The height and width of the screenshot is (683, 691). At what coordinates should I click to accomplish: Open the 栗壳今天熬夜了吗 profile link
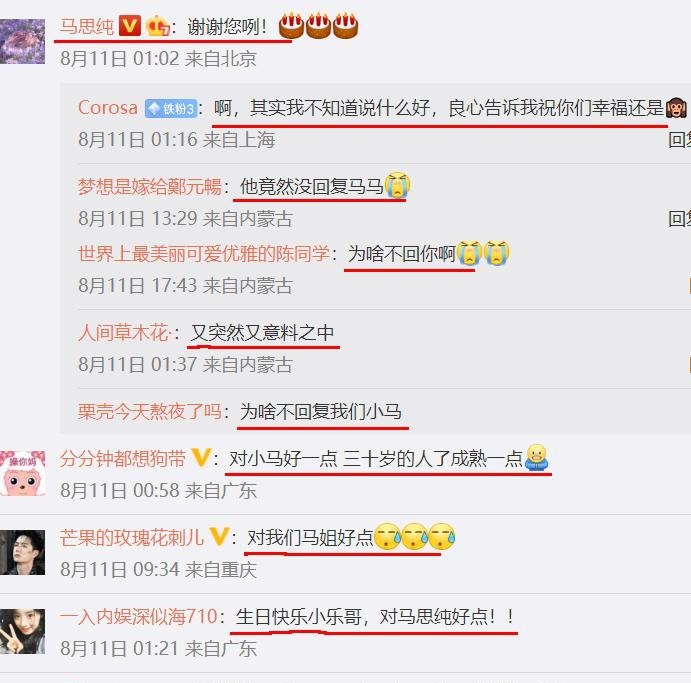(x=150, y=412)
